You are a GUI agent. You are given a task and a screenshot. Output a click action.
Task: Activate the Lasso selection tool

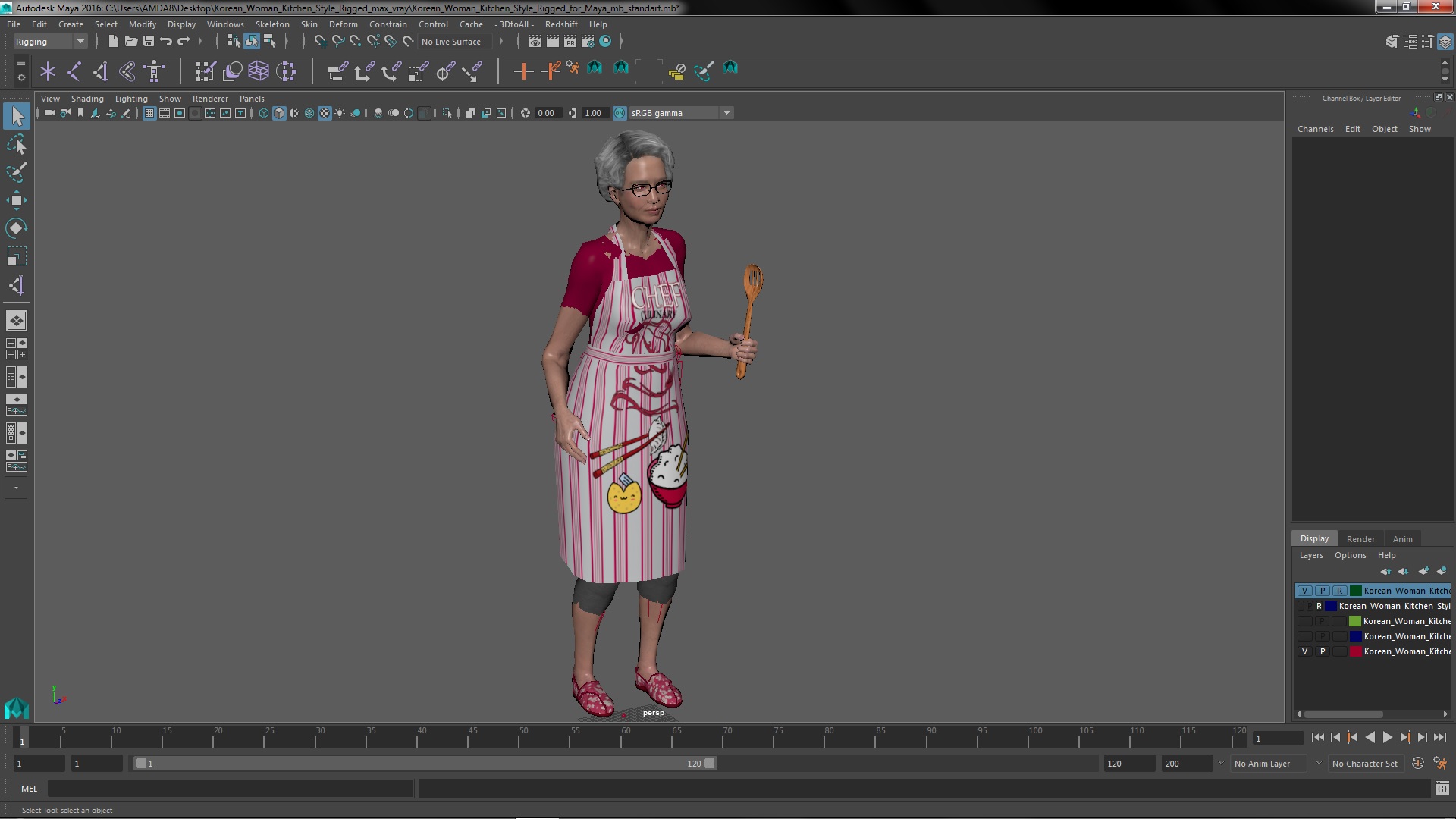[16, 144]
